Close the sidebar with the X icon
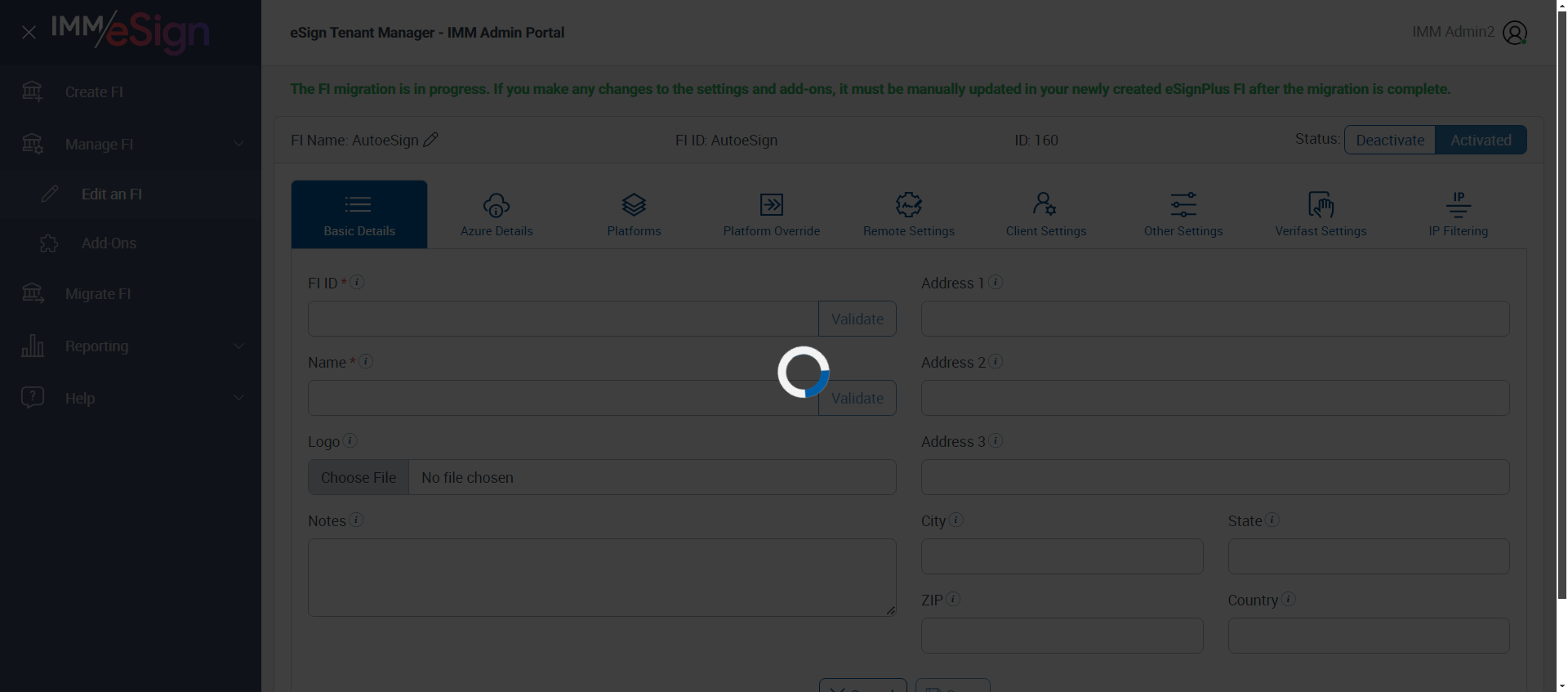The width and height of the screenshot is (1568, 692). coord(29,33)
